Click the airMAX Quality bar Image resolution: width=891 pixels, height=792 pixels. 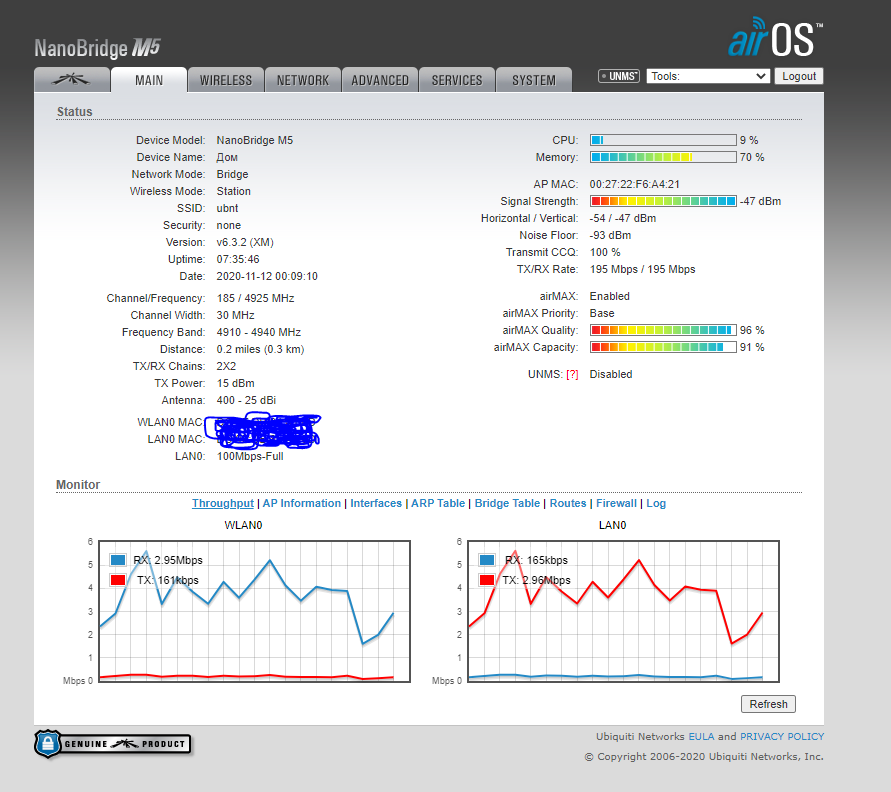click(663, 330)
